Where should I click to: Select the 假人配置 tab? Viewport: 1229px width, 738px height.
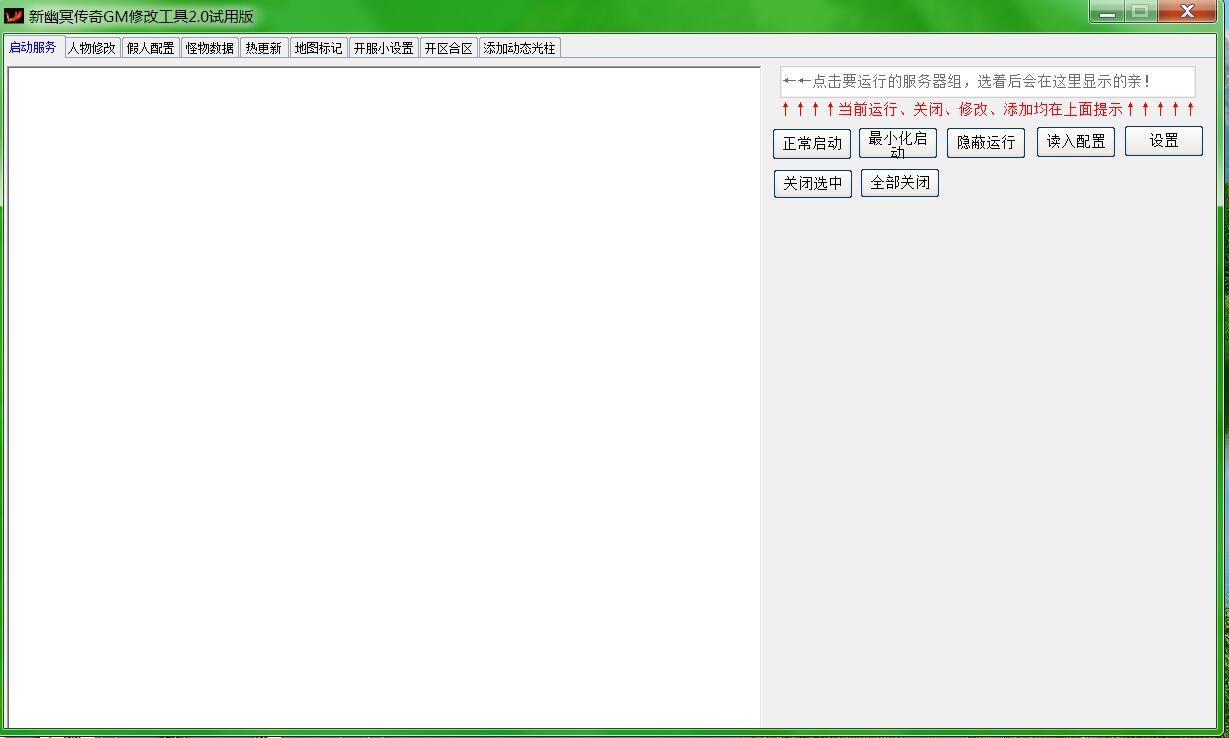tap(151, 48)
